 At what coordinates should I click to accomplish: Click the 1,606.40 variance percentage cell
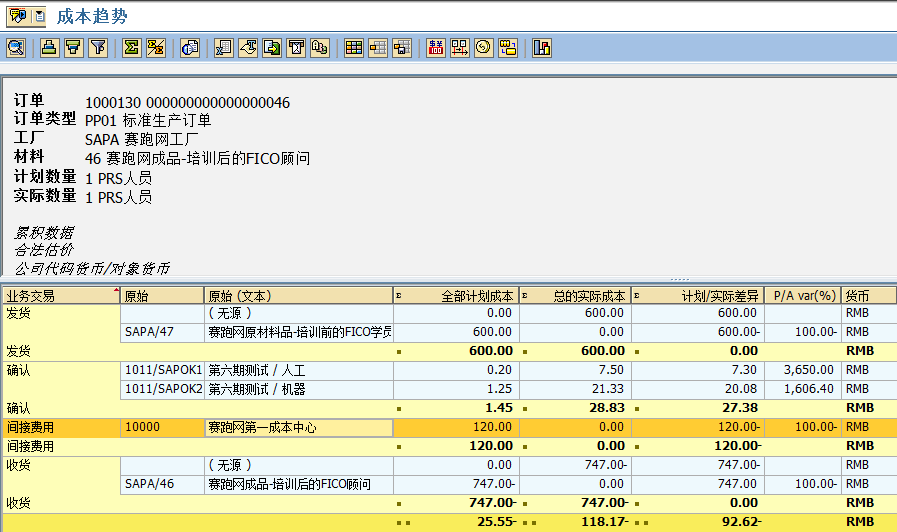click(803, 389)
